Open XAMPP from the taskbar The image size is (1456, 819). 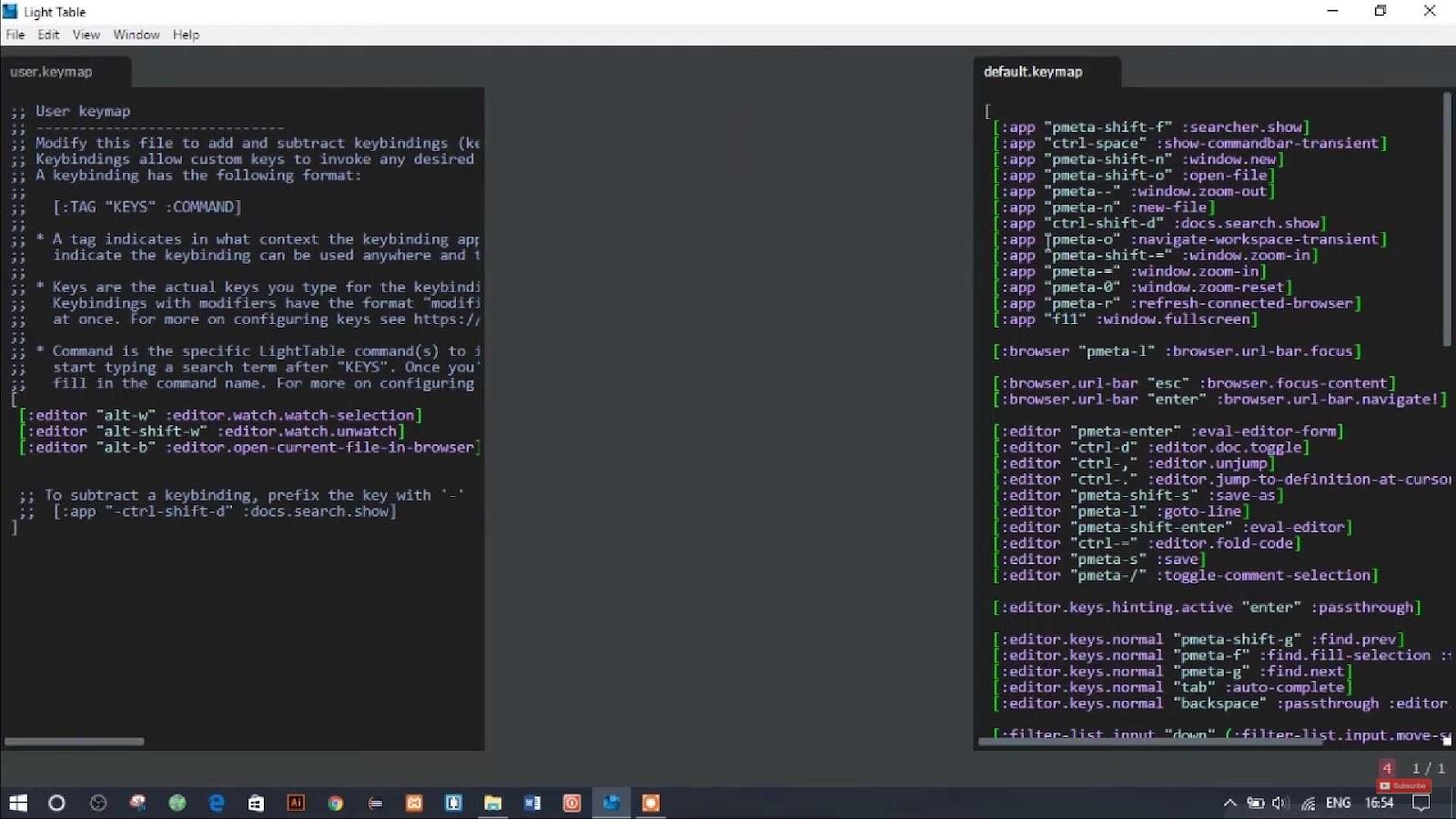[414, 803]
